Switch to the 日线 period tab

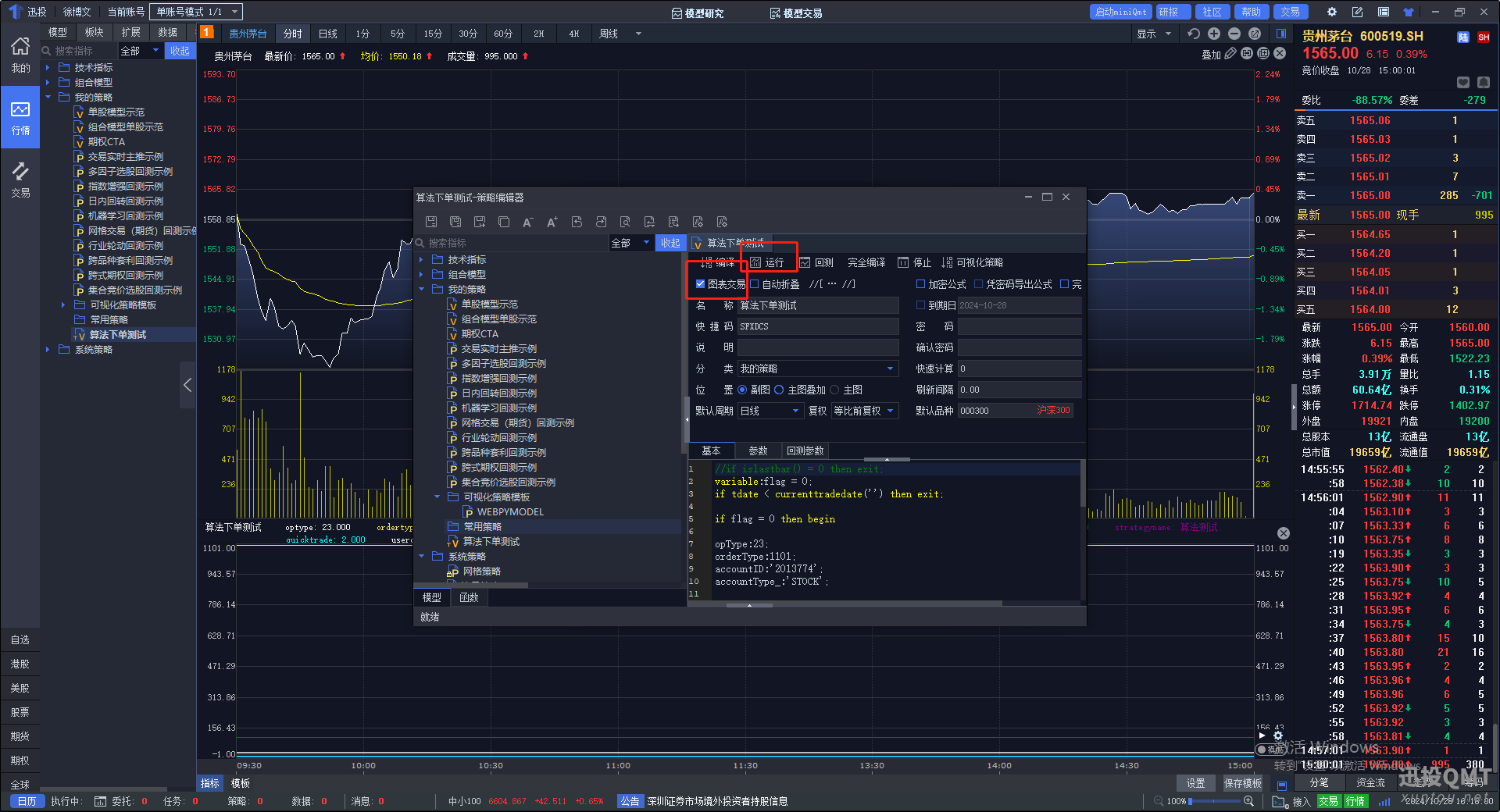[328, 34]
